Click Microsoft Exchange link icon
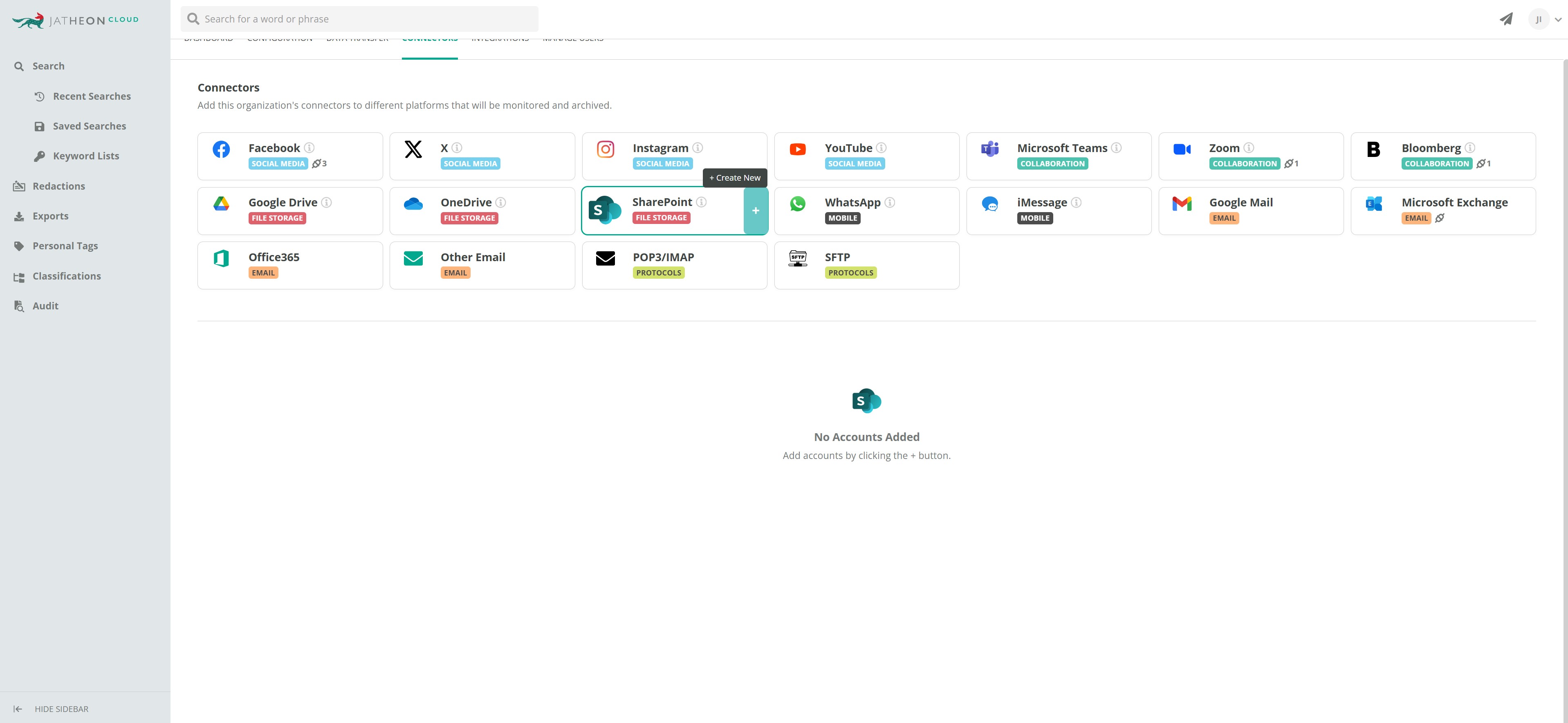 click(1440, 218)
